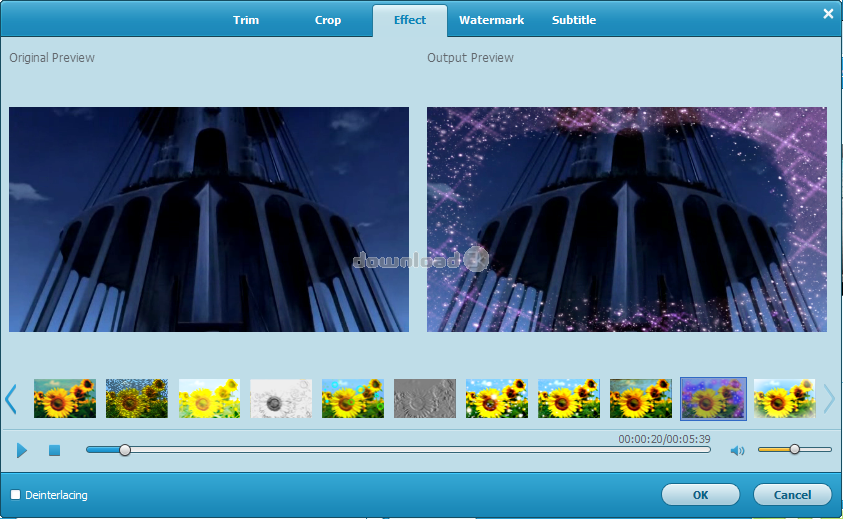Switch to the Trim tab
This screenshot has width=843, height=519.
[246, 20]
